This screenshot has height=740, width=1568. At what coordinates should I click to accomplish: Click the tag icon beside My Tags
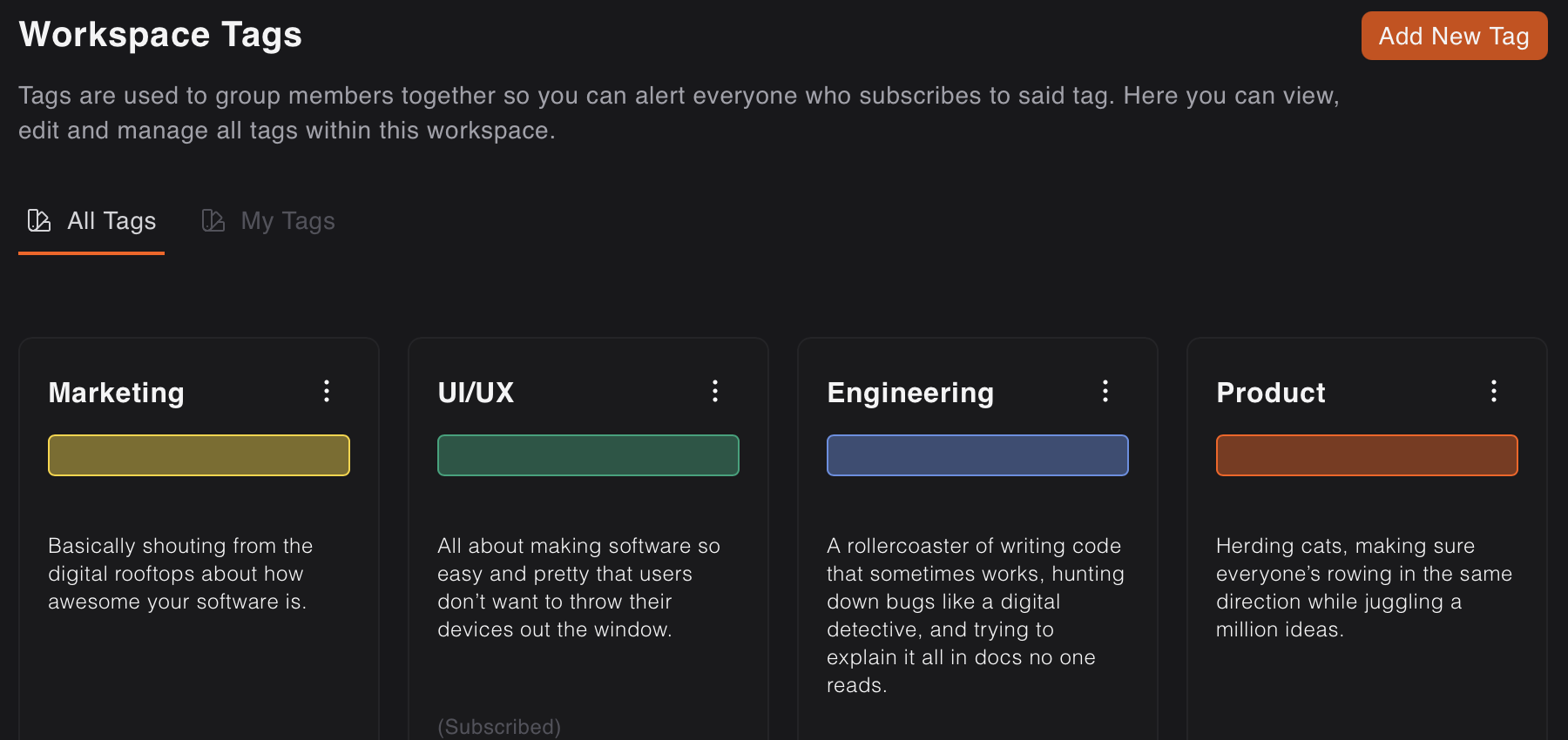point(213,220)
